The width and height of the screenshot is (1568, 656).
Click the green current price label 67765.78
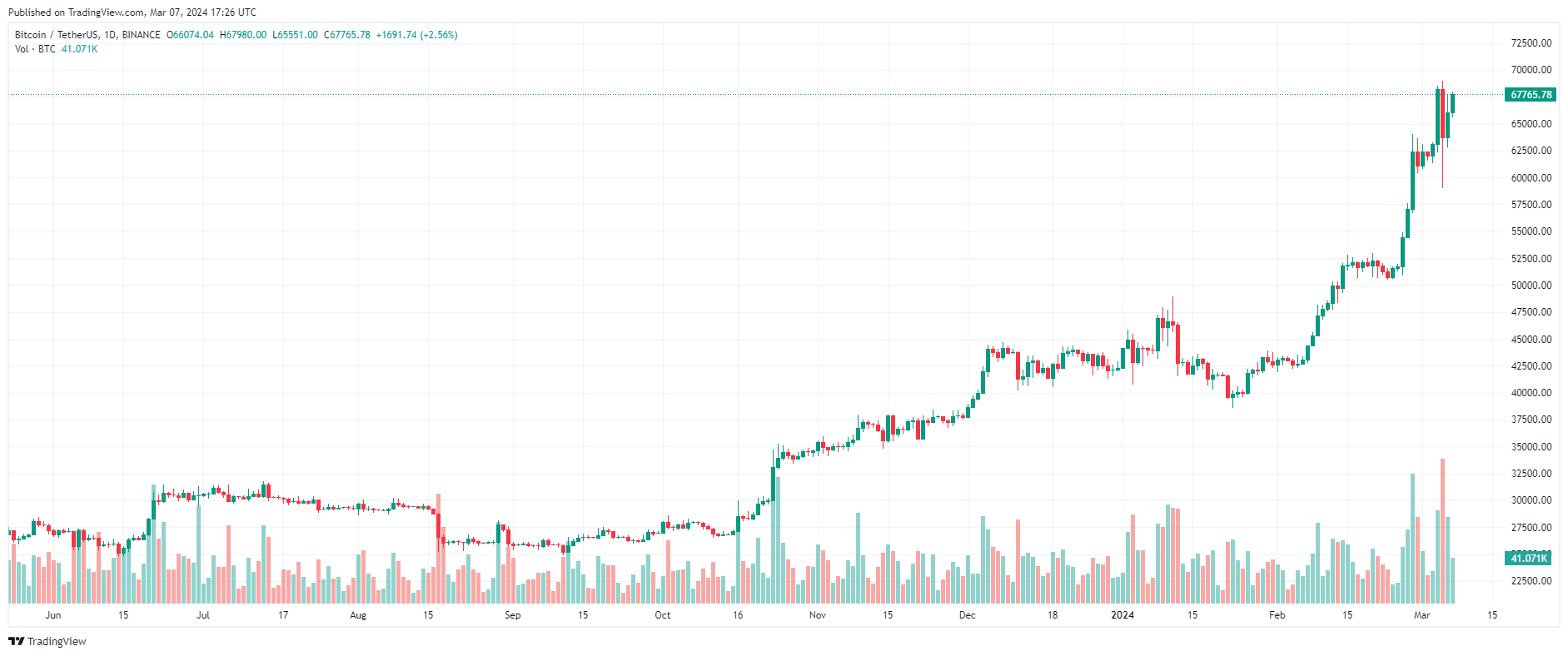coord(1531,95)
